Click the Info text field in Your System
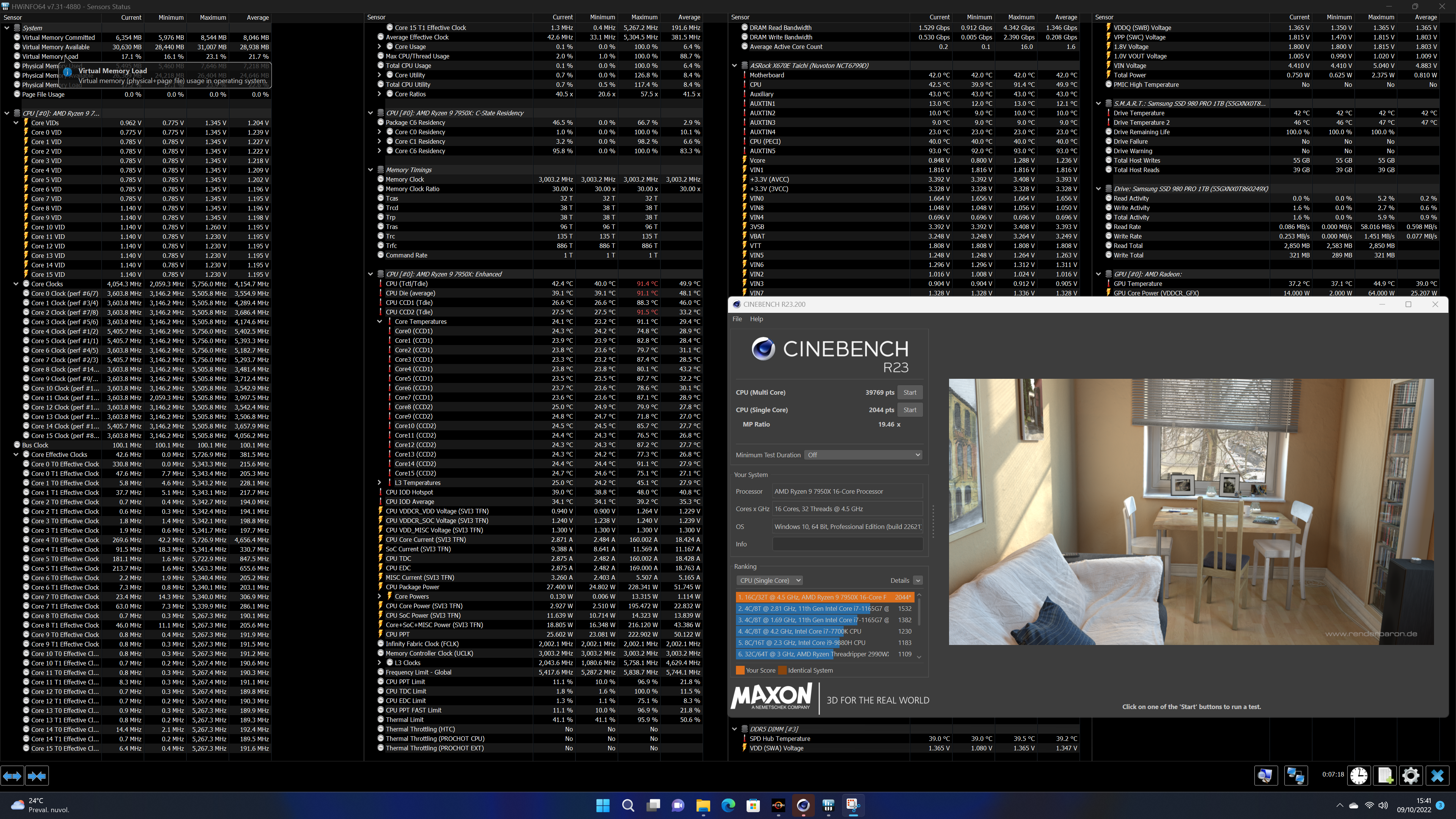 [x=847, y=544]
